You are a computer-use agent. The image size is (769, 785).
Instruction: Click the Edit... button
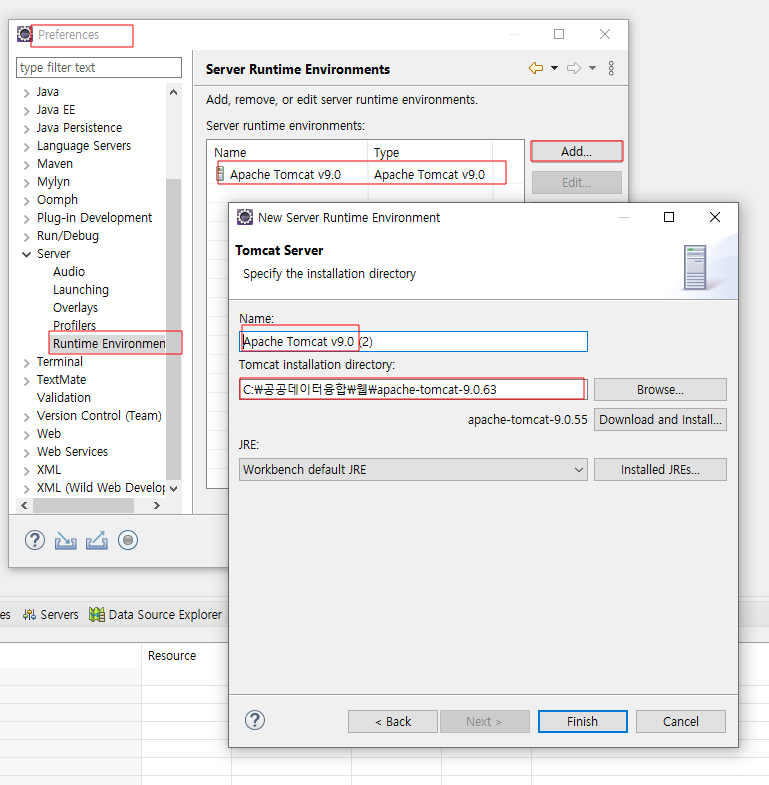click(576, 183)
